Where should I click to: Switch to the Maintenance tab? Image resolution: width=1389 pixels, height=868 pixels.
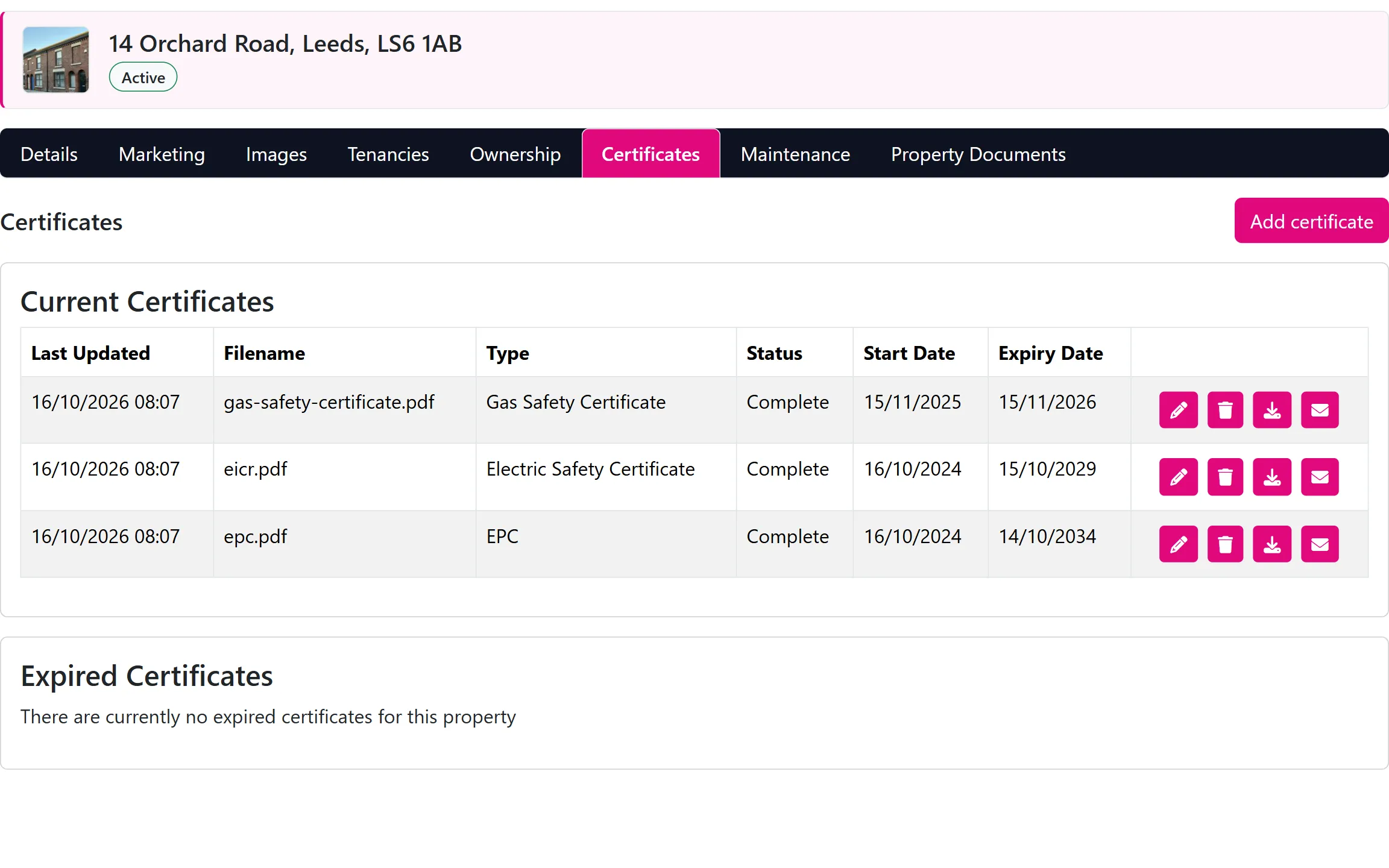[x=795, y=154]
